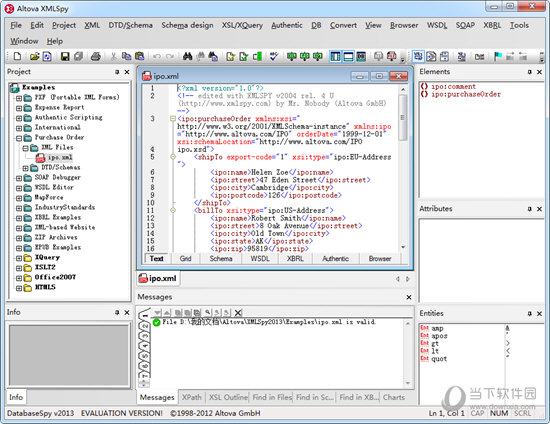The image size is (550, 424).
Task: Click the amp entity icon in Entities
Action: coord(424,328)
